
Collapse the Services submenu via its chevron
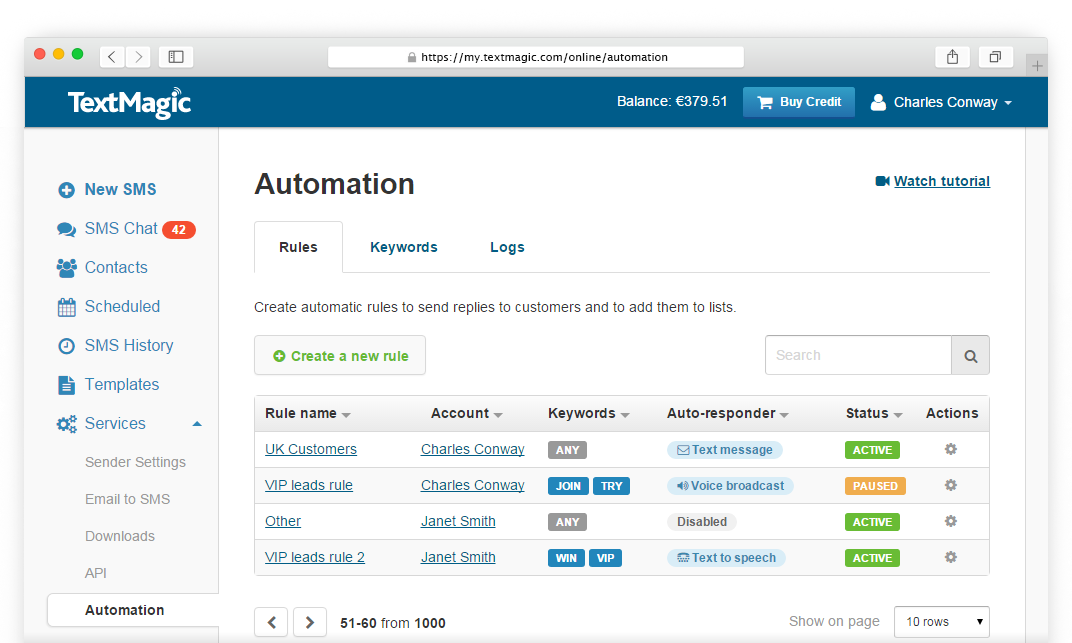point(197,423)
